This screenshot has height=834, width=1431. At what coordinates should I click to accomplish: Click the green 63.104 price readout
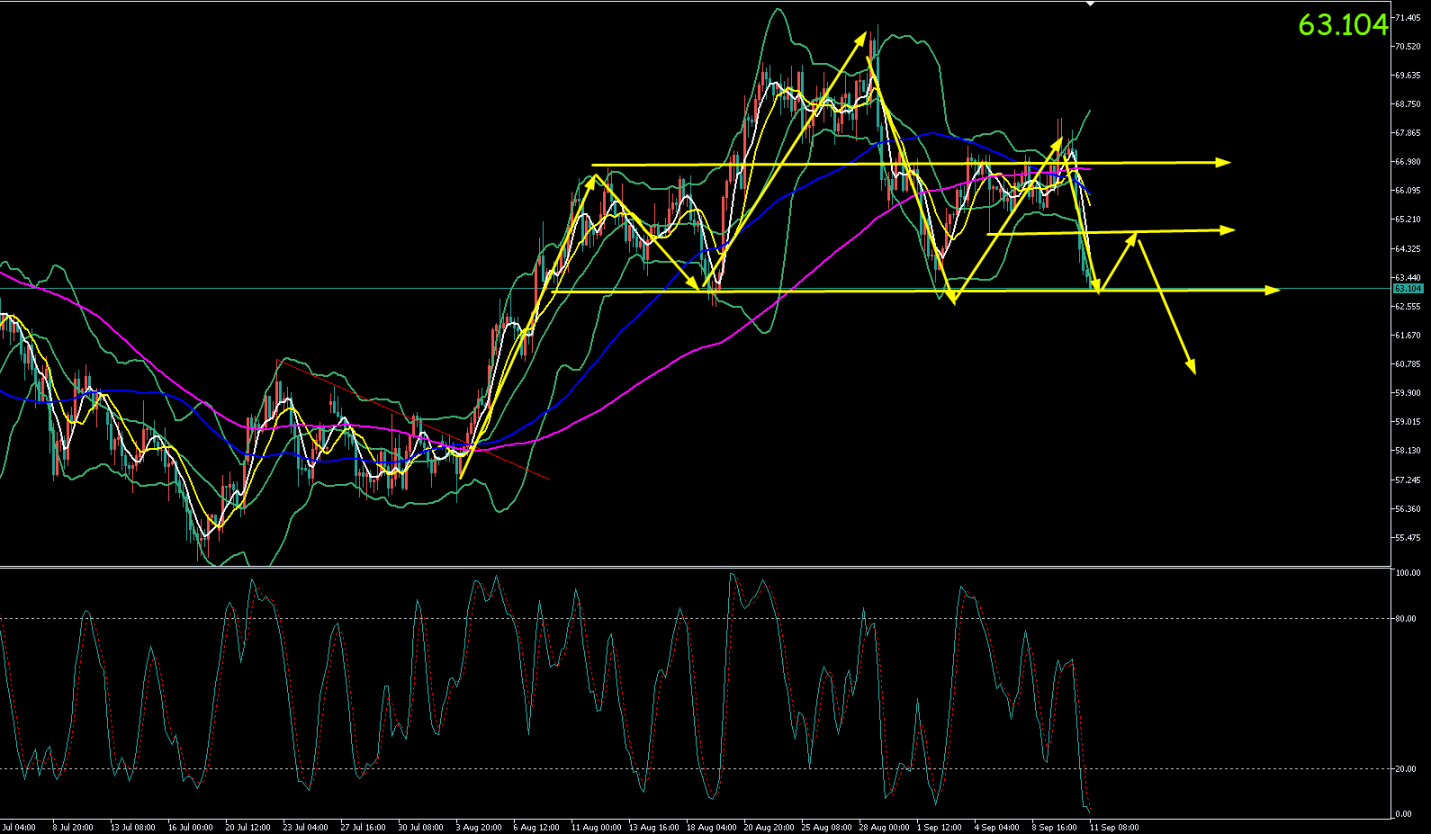click(1344, 25)
